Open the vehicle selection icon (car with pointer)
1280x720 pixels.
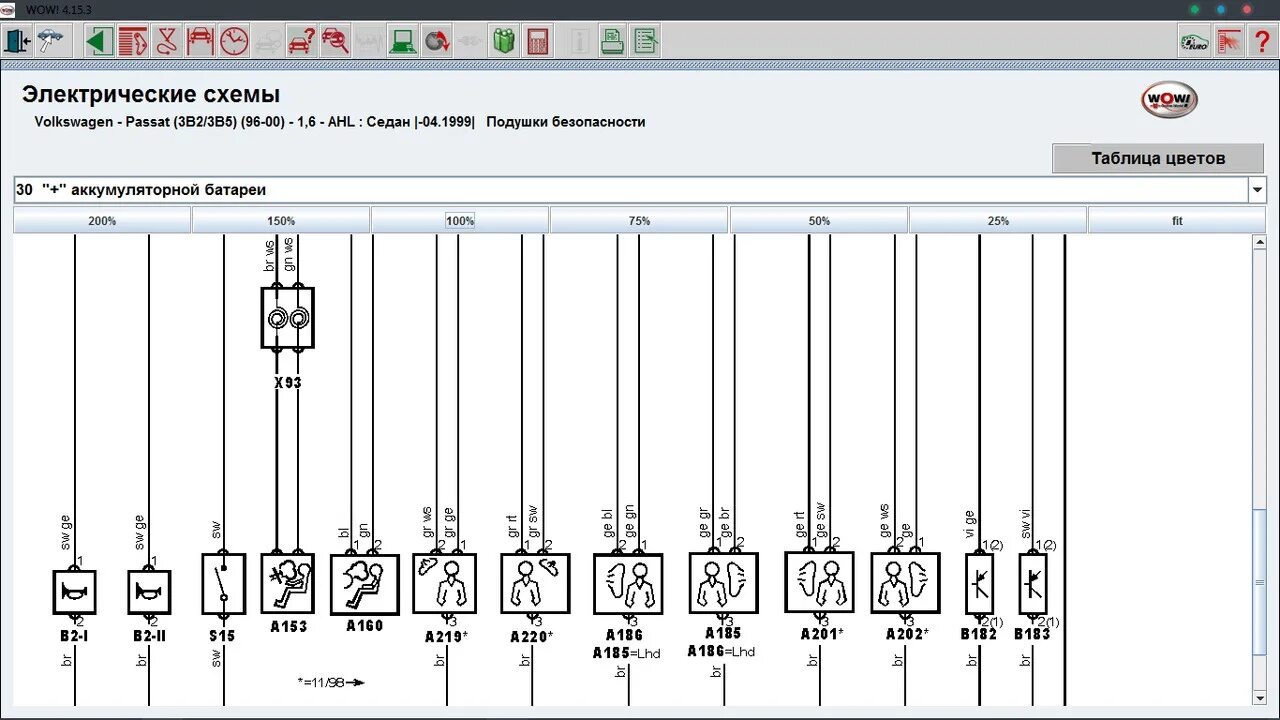50,41
